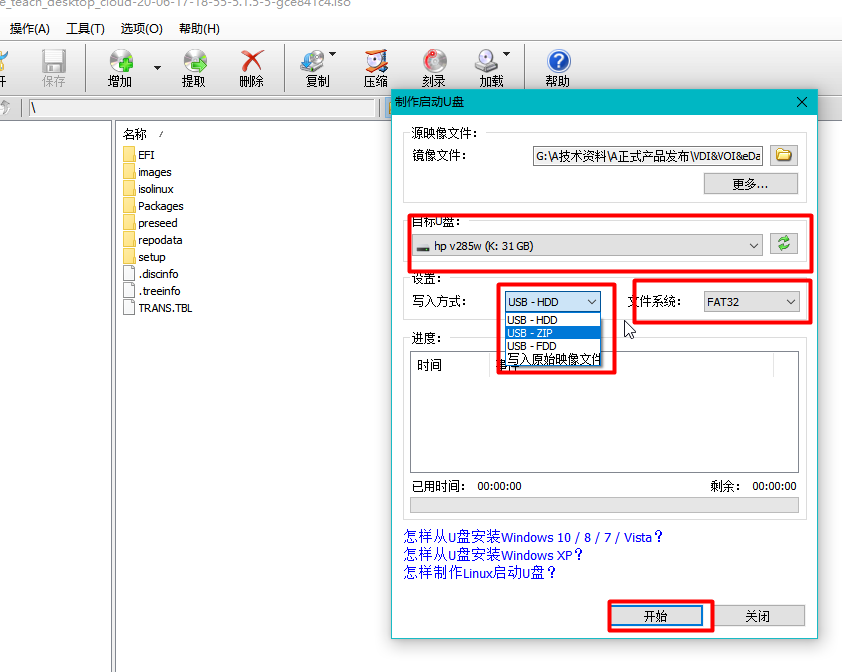Viewport: 842px width, 672px height.
Task: Open Help (帮助) question mark icon
Action: click(558, 62)
